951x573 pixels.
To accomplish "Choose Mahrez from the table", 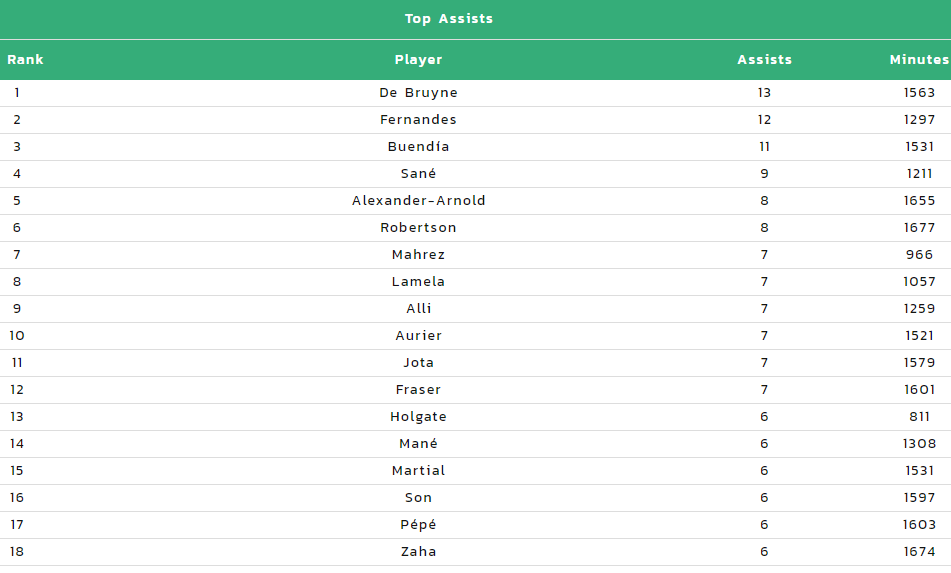I will [x=418, y=255].
